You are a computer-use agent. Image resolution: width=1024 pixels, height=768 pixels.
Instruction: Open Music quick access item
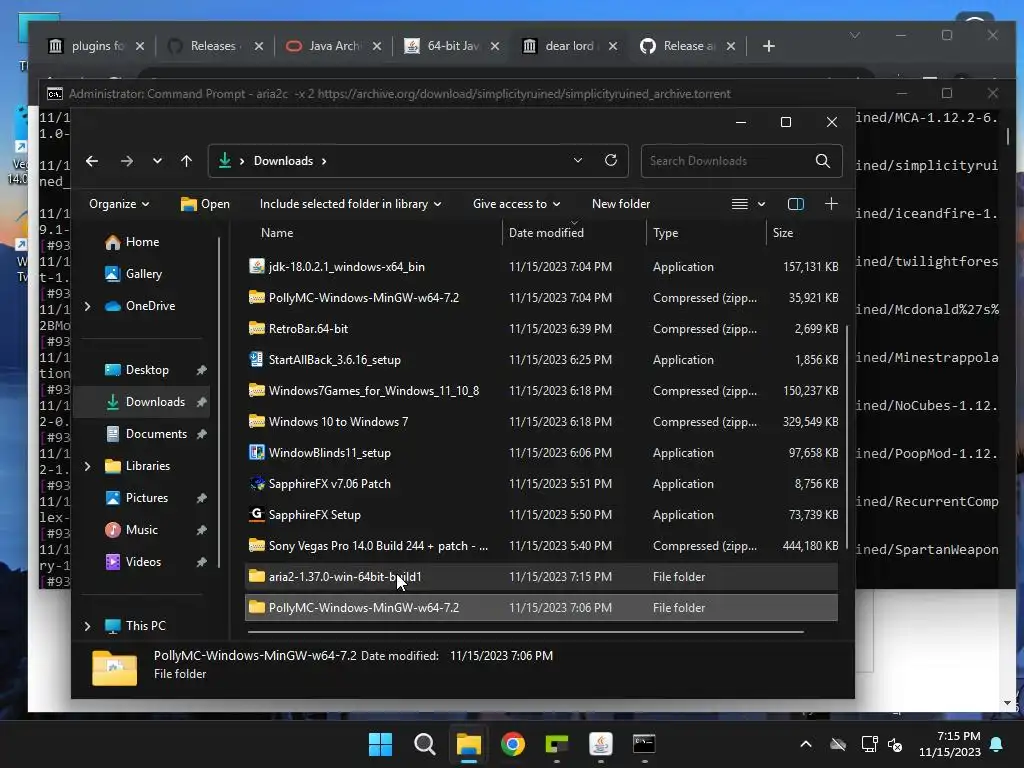tap(132, 530)
